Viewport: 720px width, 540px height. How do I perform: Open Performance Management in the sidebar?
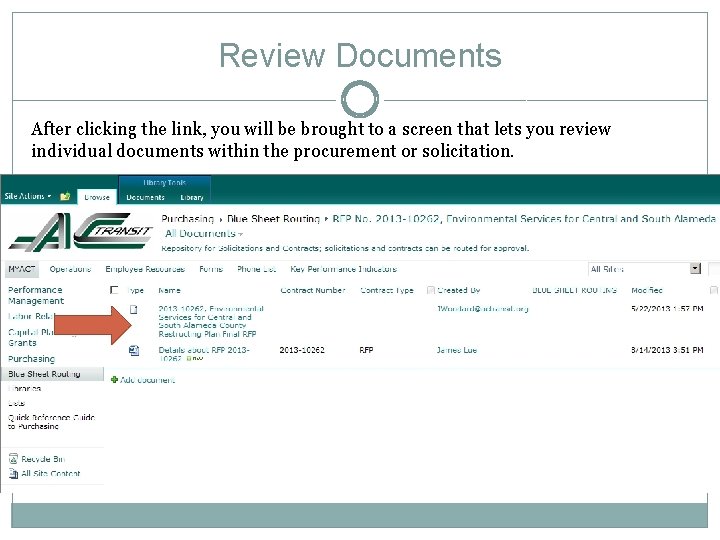36,295
